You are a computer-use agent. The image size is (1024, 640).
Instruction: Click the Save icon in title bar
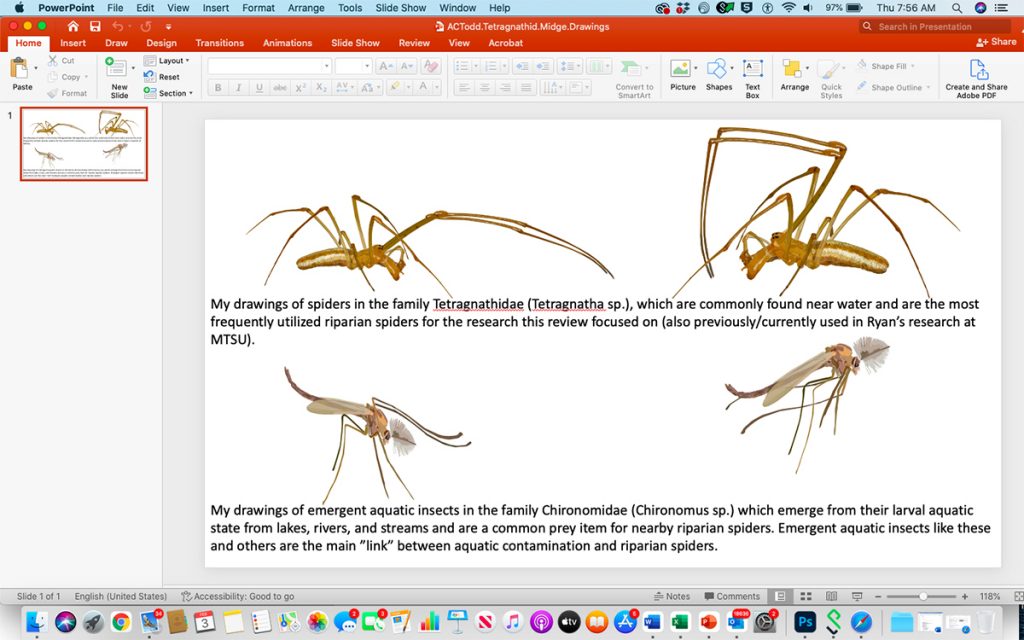point(95,26)
